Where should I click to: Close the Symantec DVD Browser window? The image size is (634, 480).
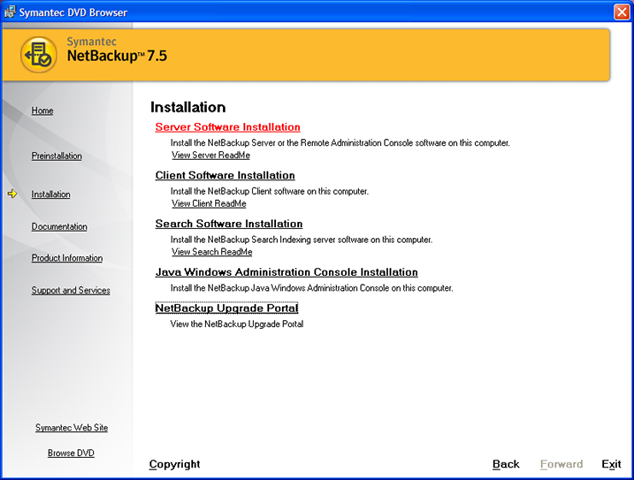[621, 12]
